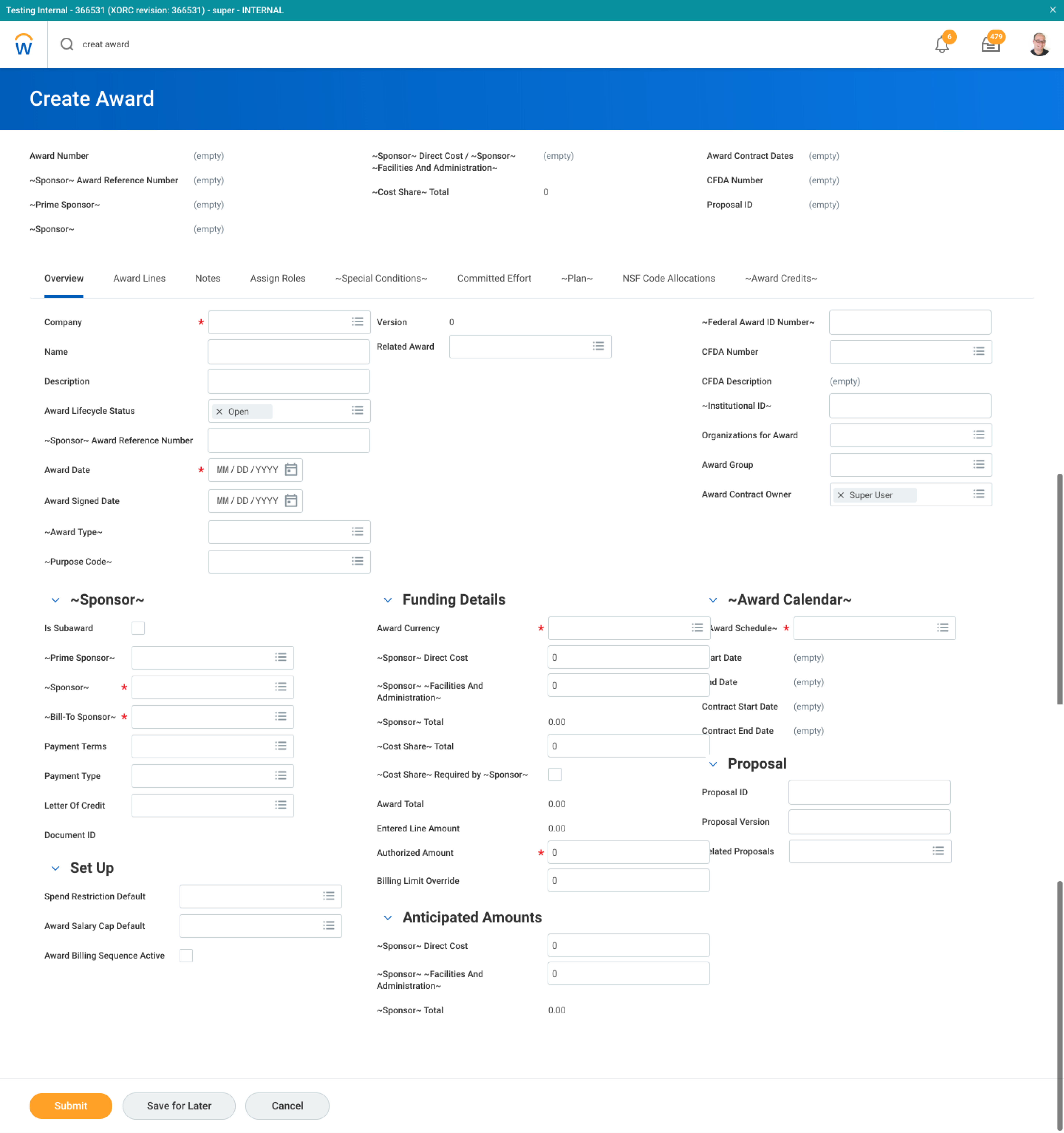Click the Submit button

click(x=71, y=1105)
